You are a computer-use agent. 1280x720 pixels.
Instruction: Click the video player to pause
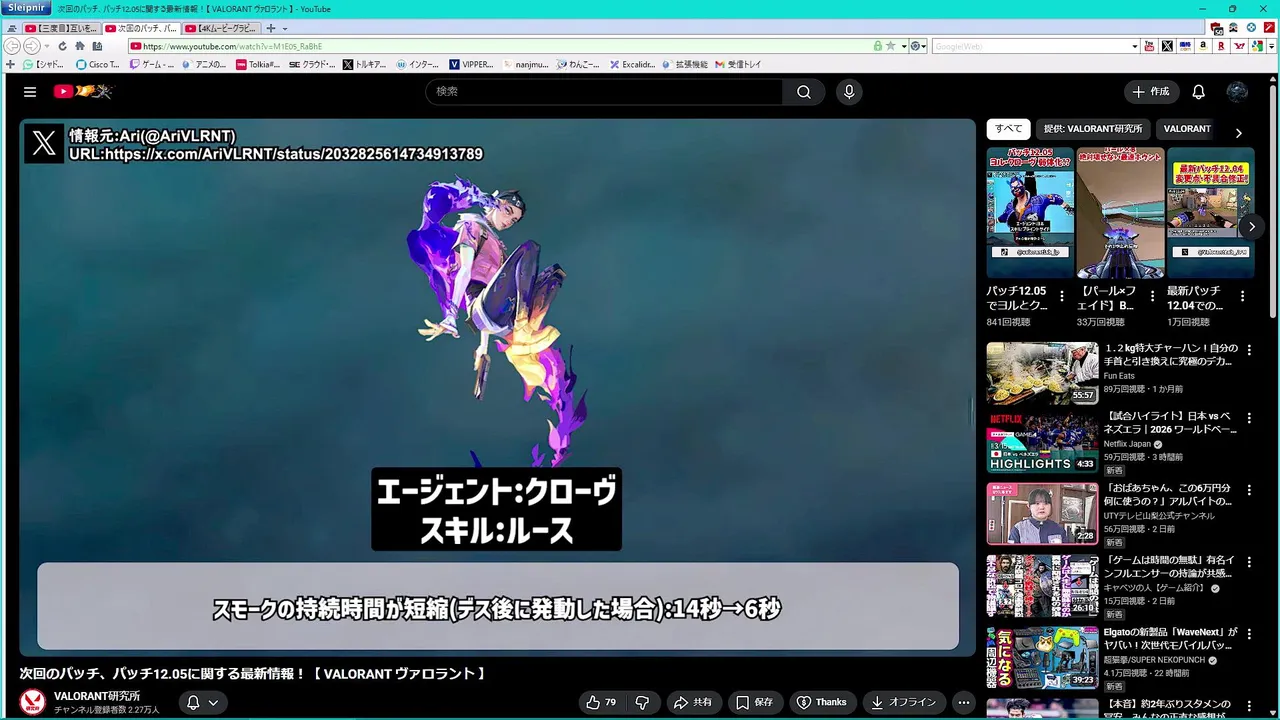coord(497,387)
